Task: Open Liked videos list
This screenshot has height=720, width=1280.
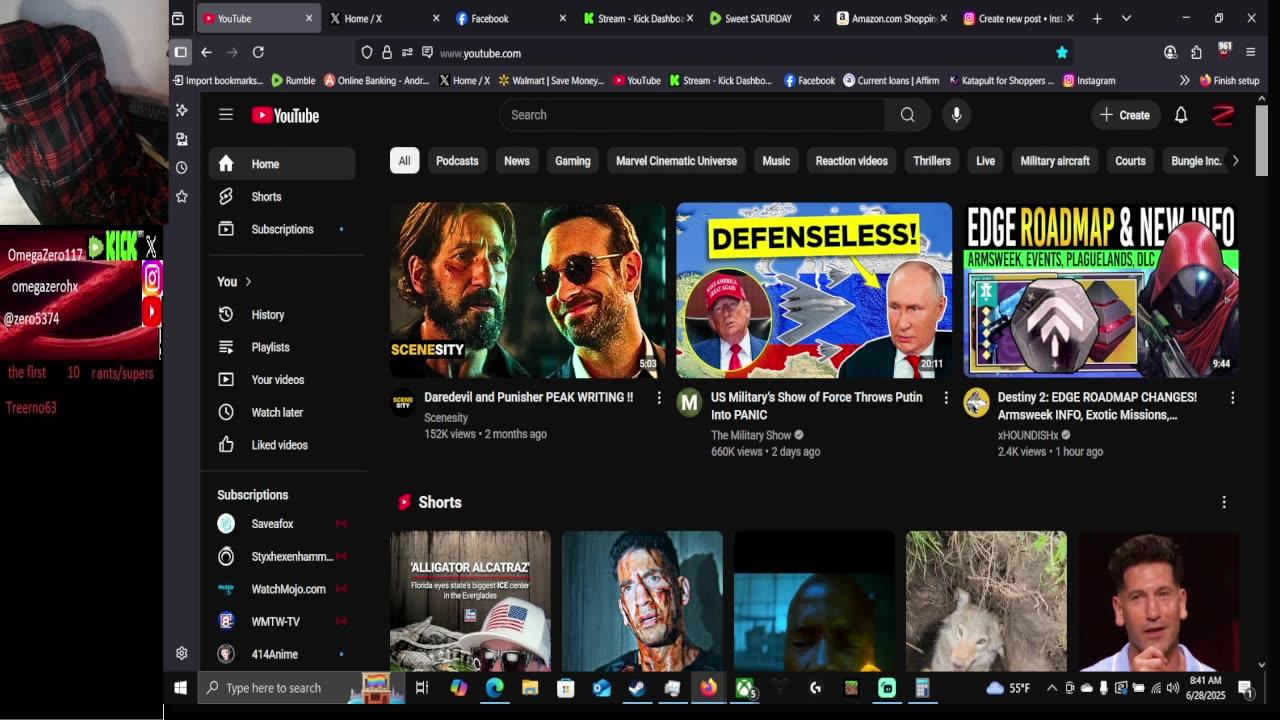Action: coord(282,445)
